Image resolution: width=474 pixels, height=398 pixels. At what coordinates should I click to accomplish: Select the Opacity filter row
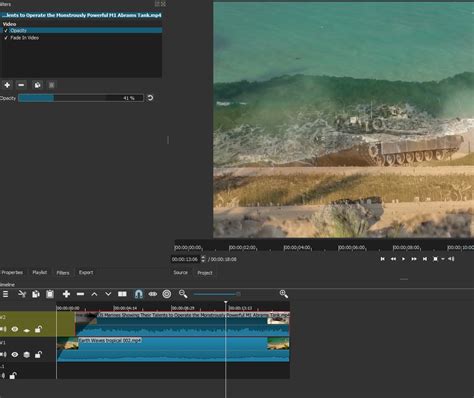[x=81, y=30]
